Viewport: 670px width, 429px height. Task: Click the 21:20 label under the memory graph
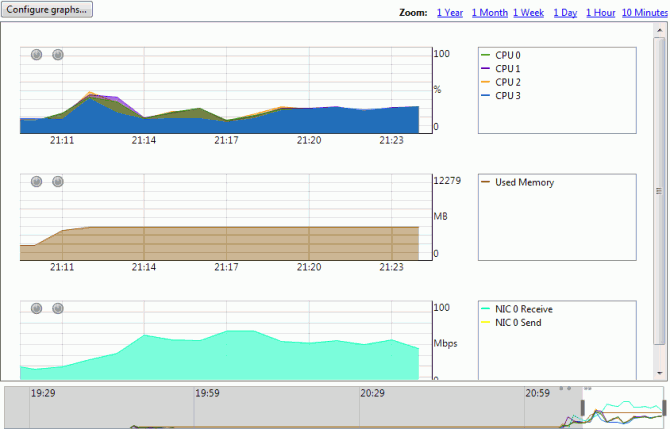click(x=309, y=267)
